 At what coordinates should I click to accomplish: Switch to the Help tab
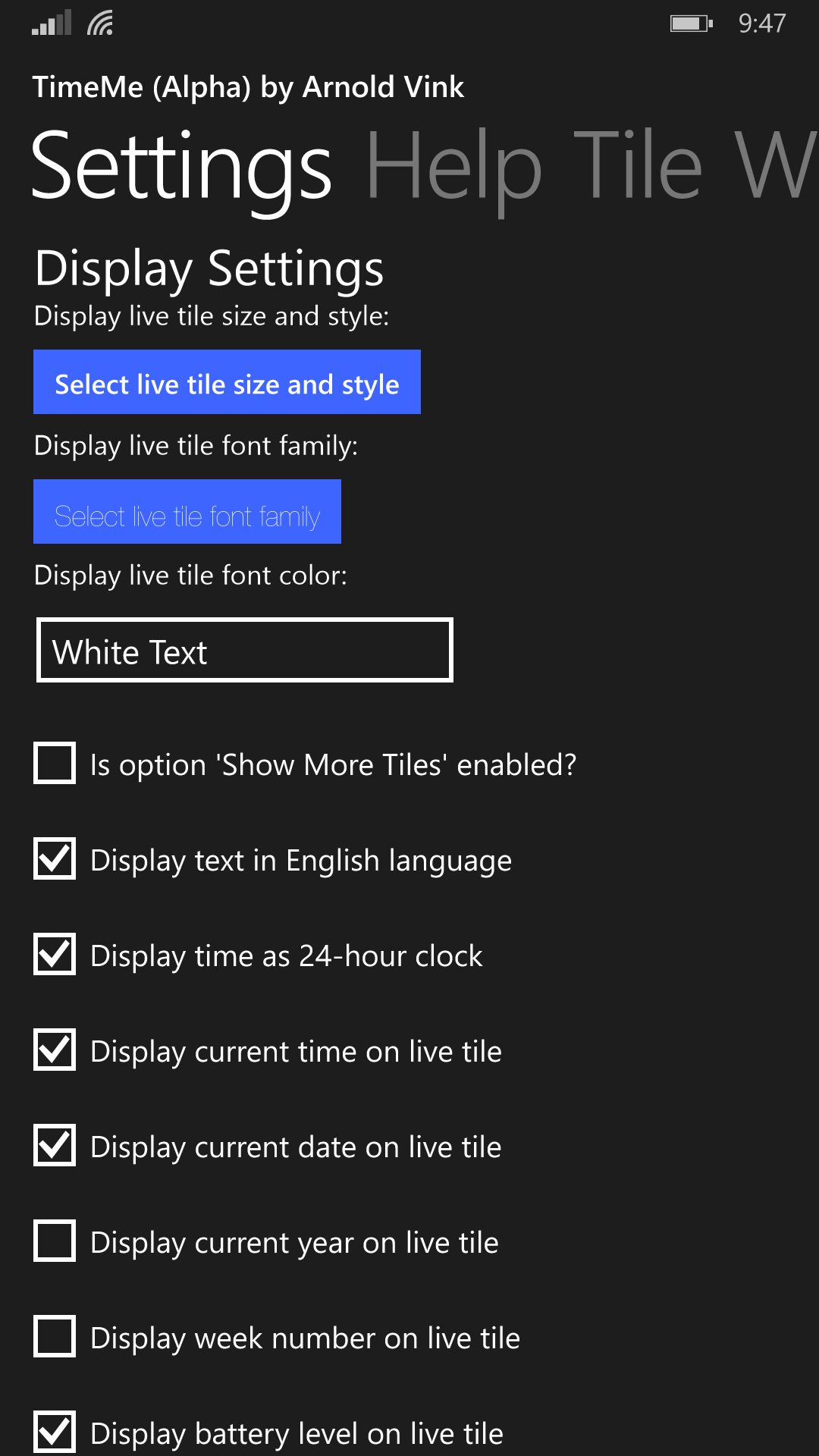(454, 167)
